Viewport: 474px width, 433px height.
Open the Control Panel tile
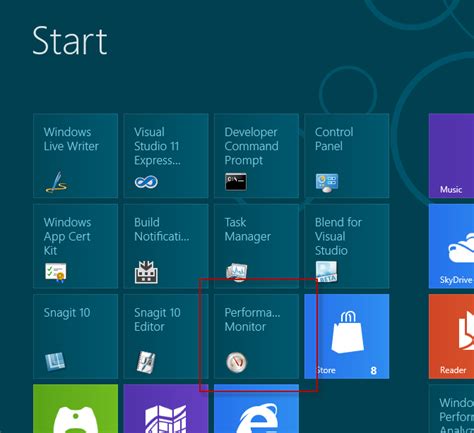347,156
